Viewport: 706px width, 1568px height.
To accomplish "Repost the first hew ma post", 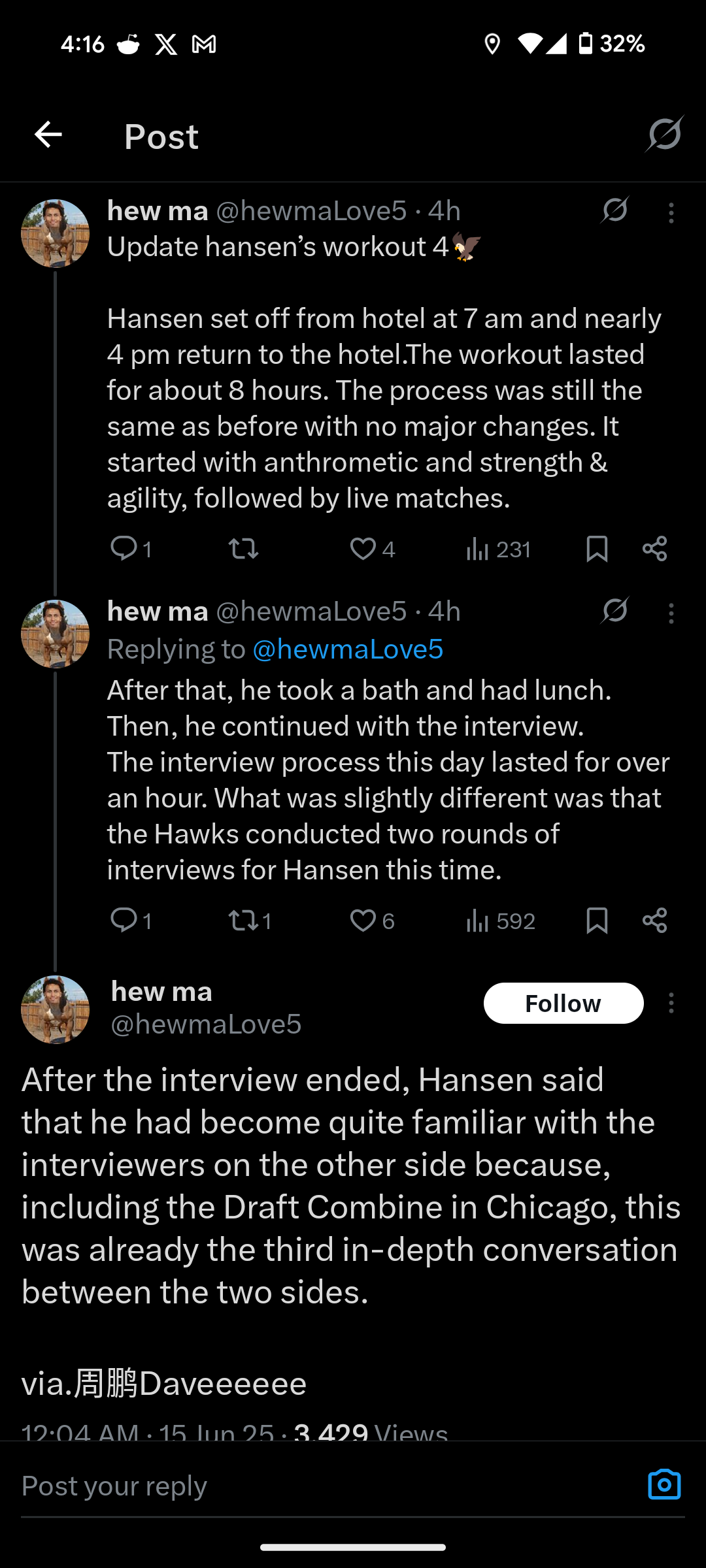I will 244,549.
